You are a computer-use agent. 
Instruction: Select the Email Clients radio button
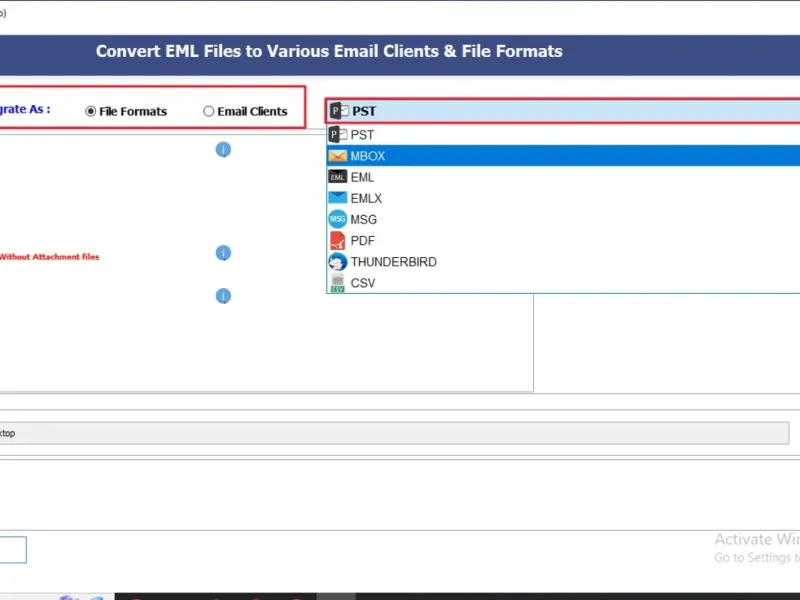[x=209, y=112]
